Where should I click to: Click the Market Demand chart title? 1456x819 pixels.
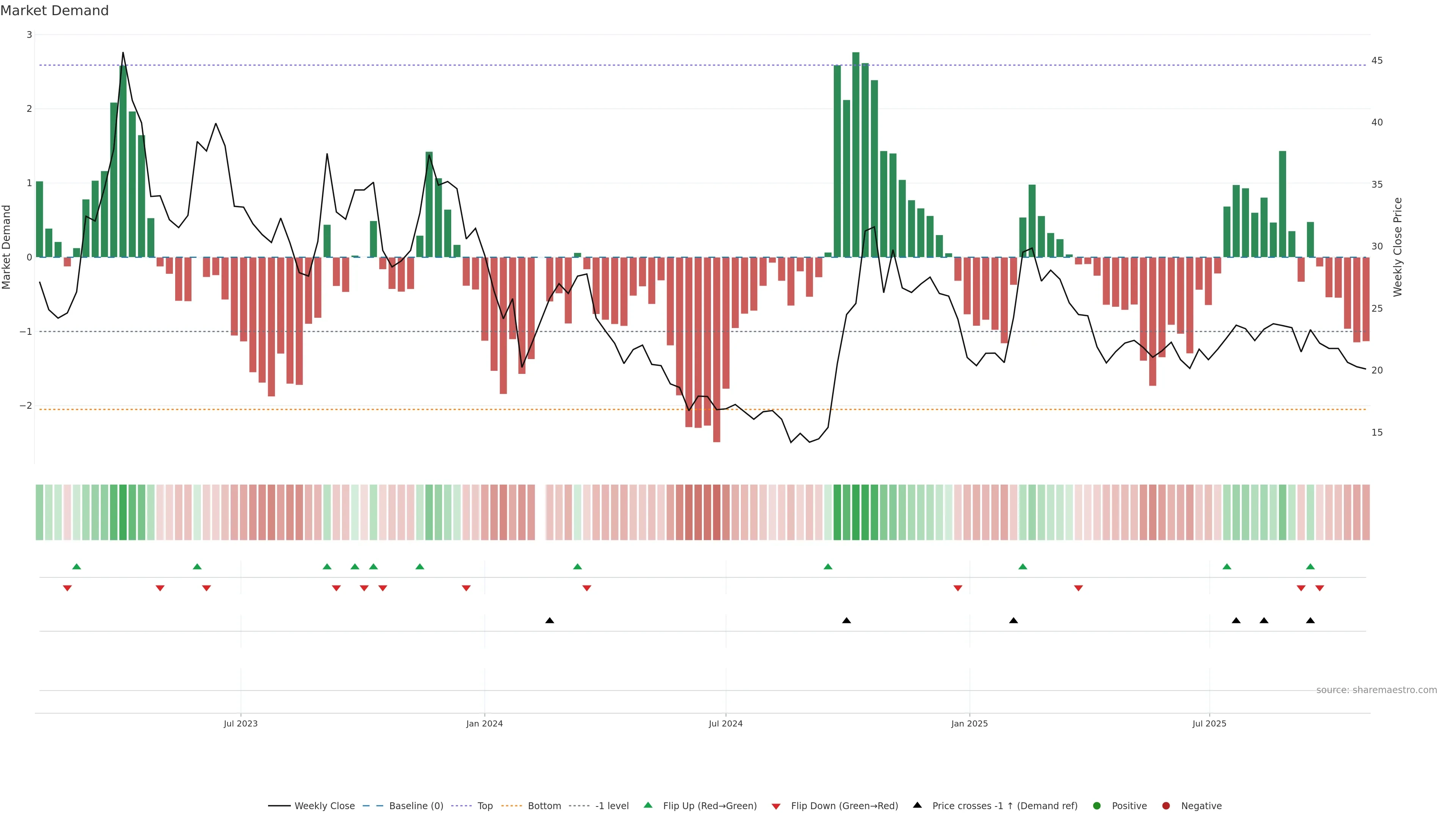[x=54, y=11]
